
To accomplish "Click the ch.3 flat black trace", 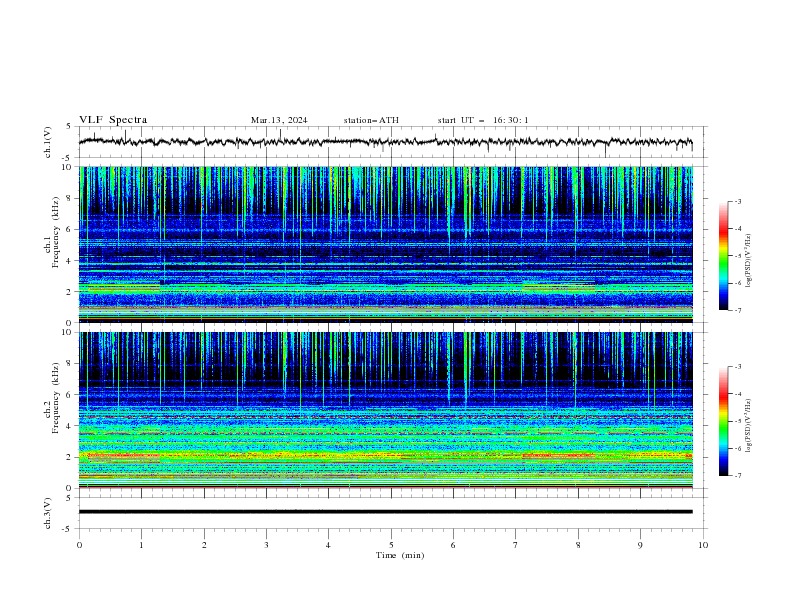I will pyautogui.click(x=386, y=512).
